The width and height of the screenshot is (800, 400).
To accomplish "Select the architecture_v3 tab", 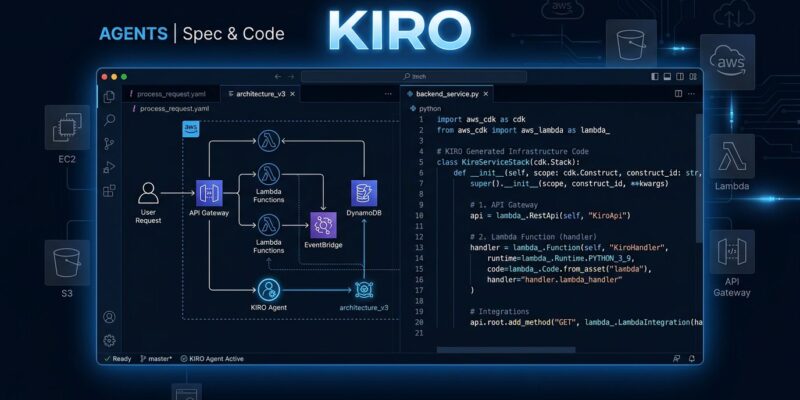I will (260, 94).
